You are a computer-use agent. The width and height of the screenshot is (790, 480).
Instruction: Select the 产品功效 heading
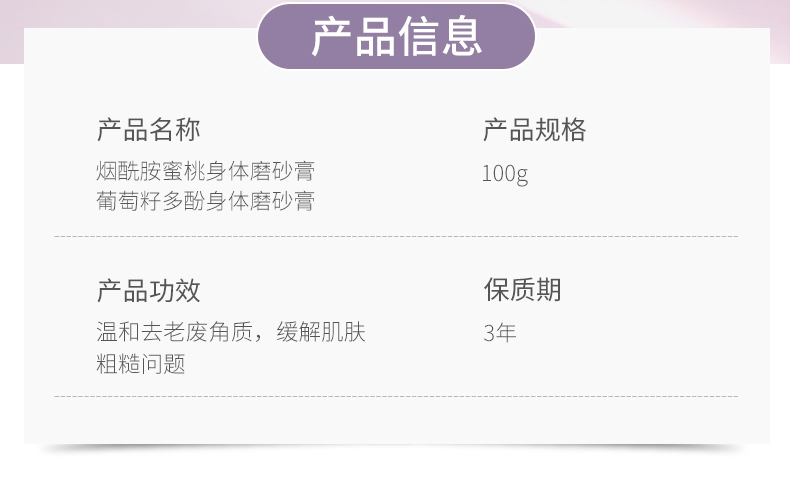[x=148, y=291]
